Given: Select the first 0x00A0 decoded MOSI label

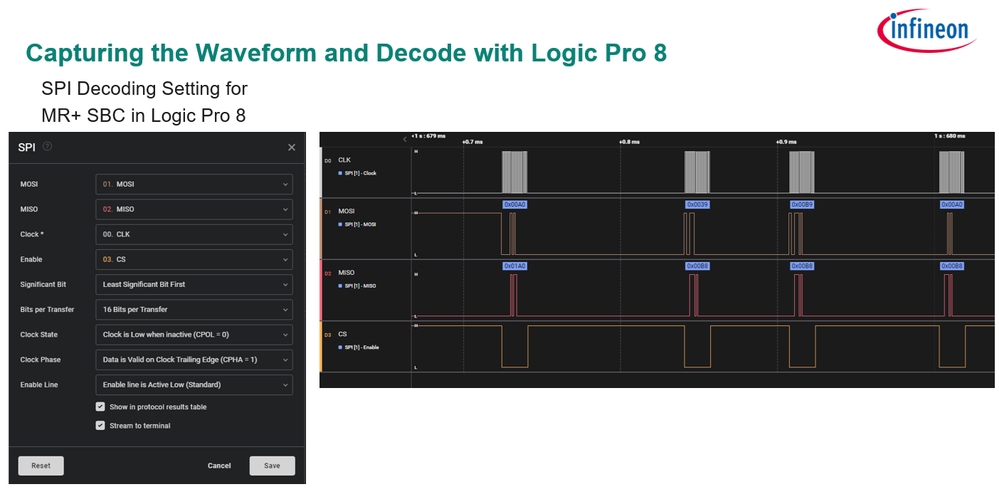Looking at the screenshot, I should pos(515,204).
